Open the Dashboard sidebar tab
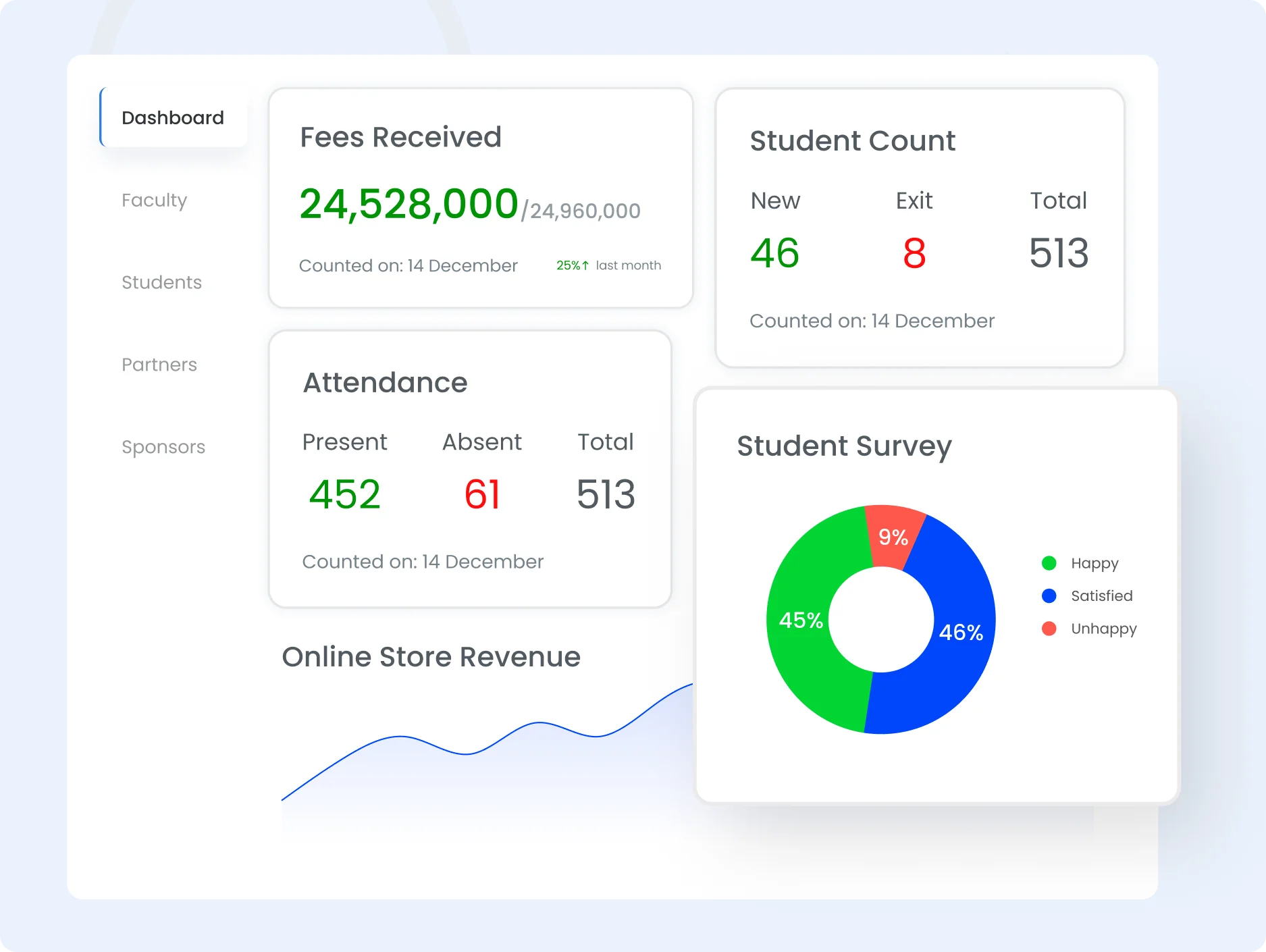 coord(173,117)
